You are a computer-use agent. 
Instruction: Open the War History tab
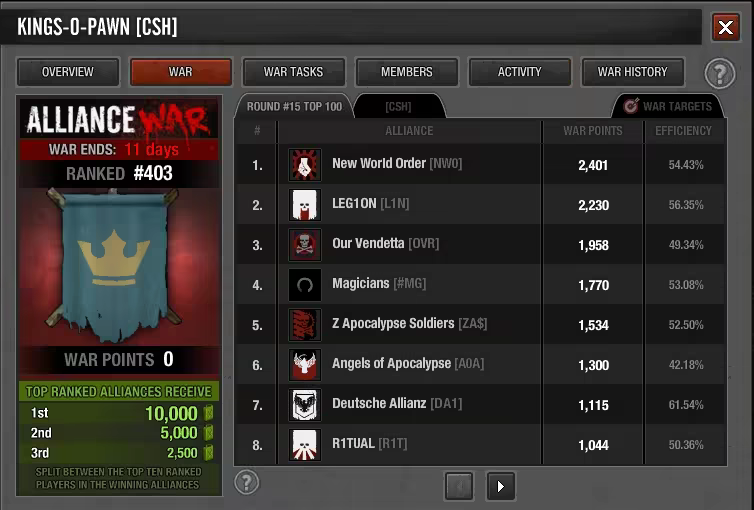click(632, 72)
